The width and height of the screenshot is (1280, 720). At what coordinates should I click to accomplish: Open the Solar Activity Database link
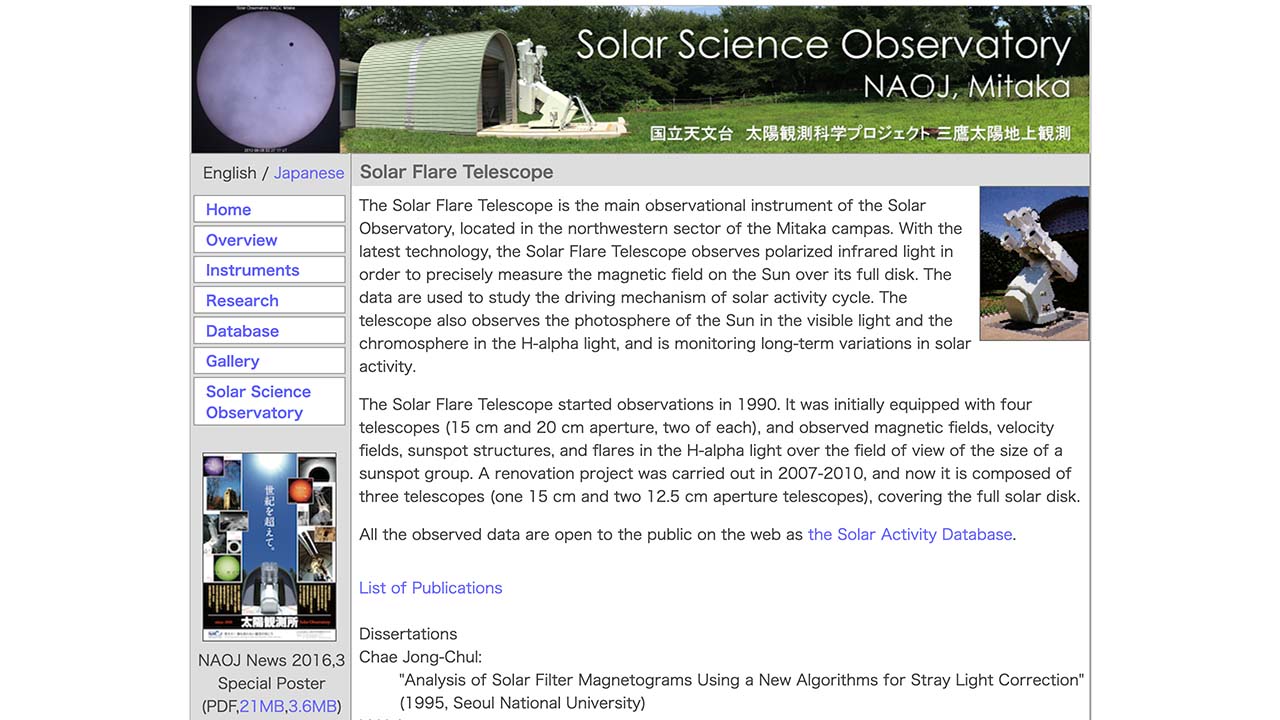tap(909, 534)
